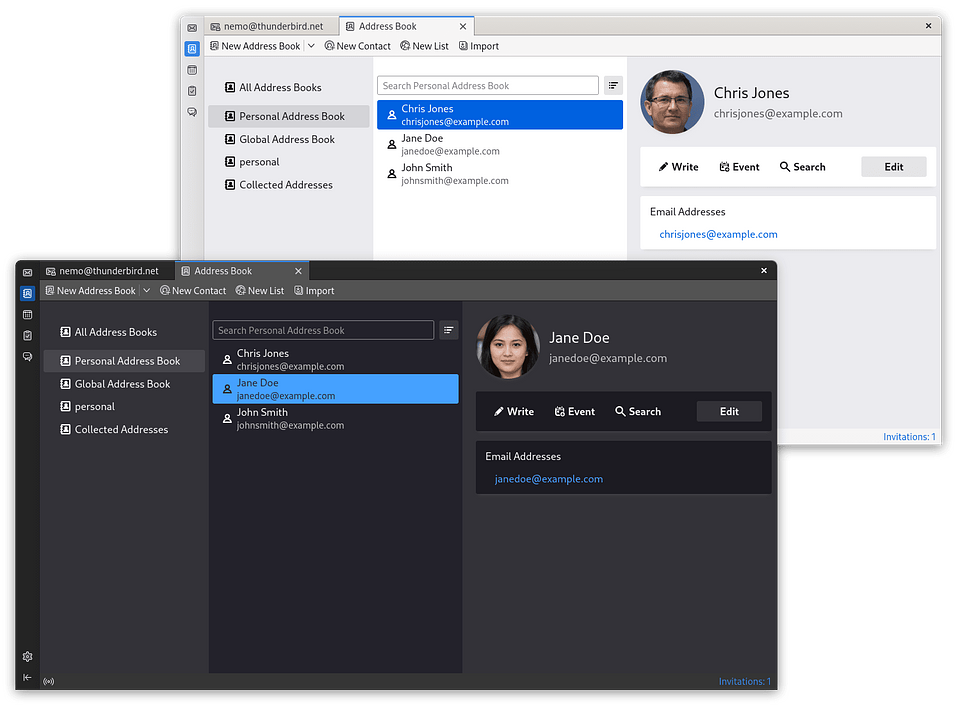
Task: Click the janedoe@example.com email link
Action: 549,479
